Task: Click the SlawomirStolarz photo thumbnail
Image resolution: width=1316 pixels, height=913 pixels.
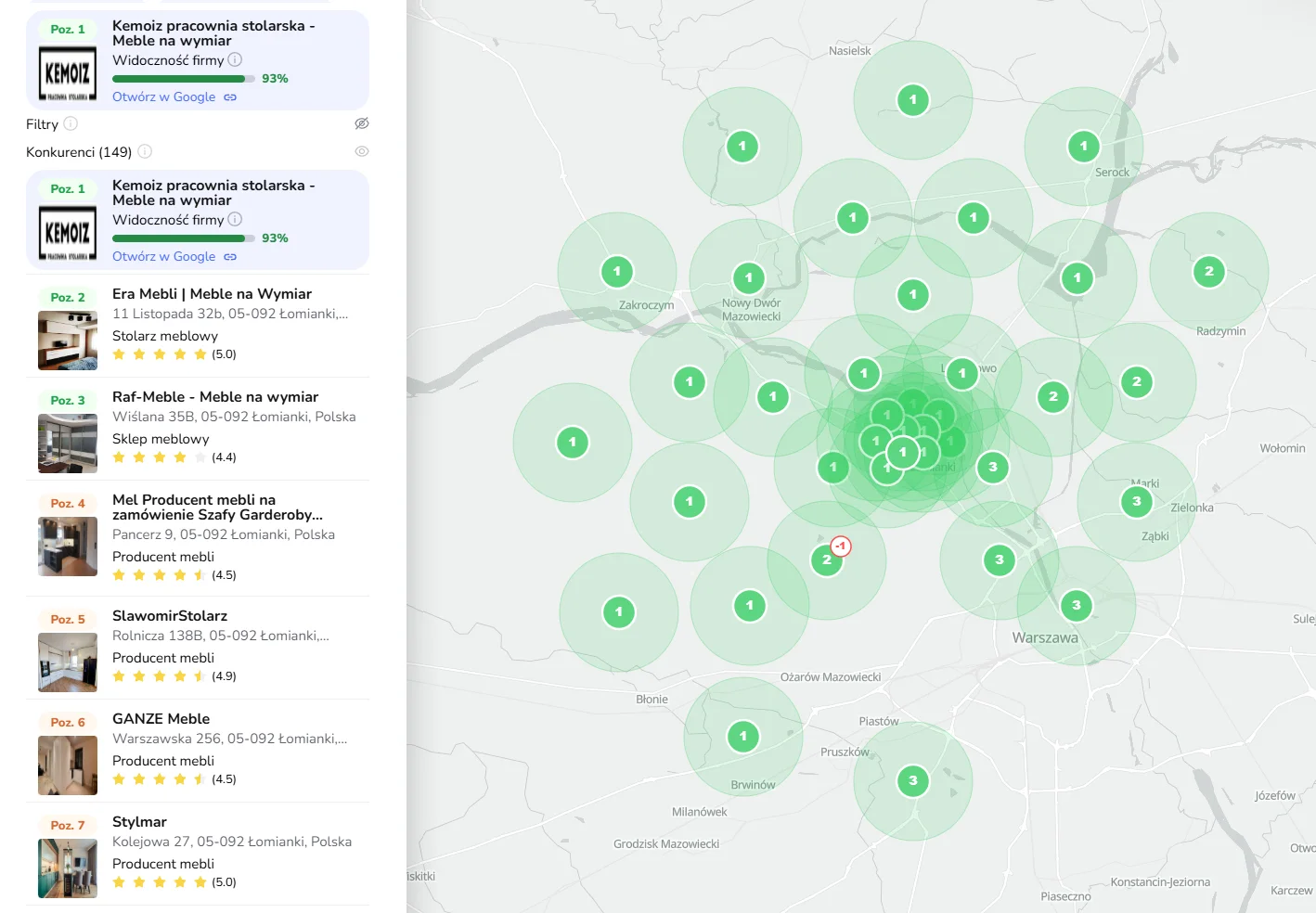Action: click(x=68, y=662)
